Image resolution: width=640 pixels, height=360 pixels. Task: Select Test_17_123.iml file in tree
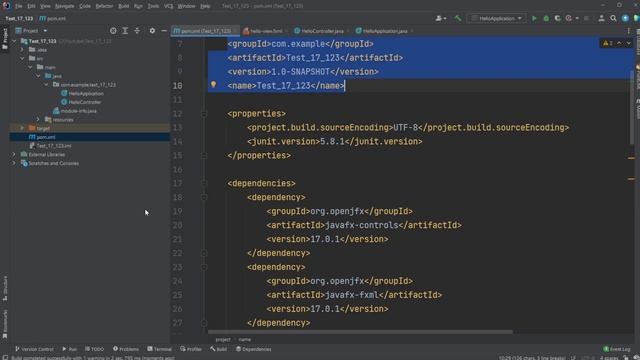tap(53, 146)
